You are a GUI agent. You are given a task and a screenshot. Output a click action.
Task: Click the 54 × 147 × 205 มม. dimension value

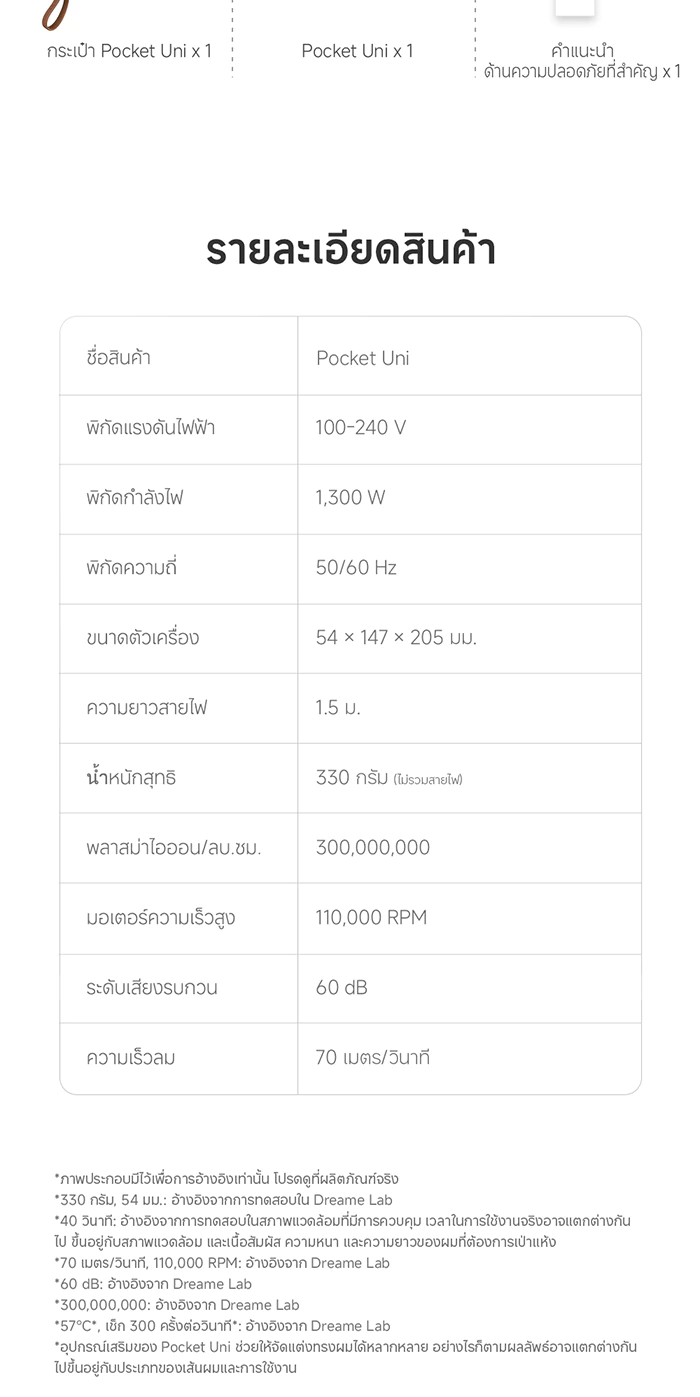coord(396,638)
